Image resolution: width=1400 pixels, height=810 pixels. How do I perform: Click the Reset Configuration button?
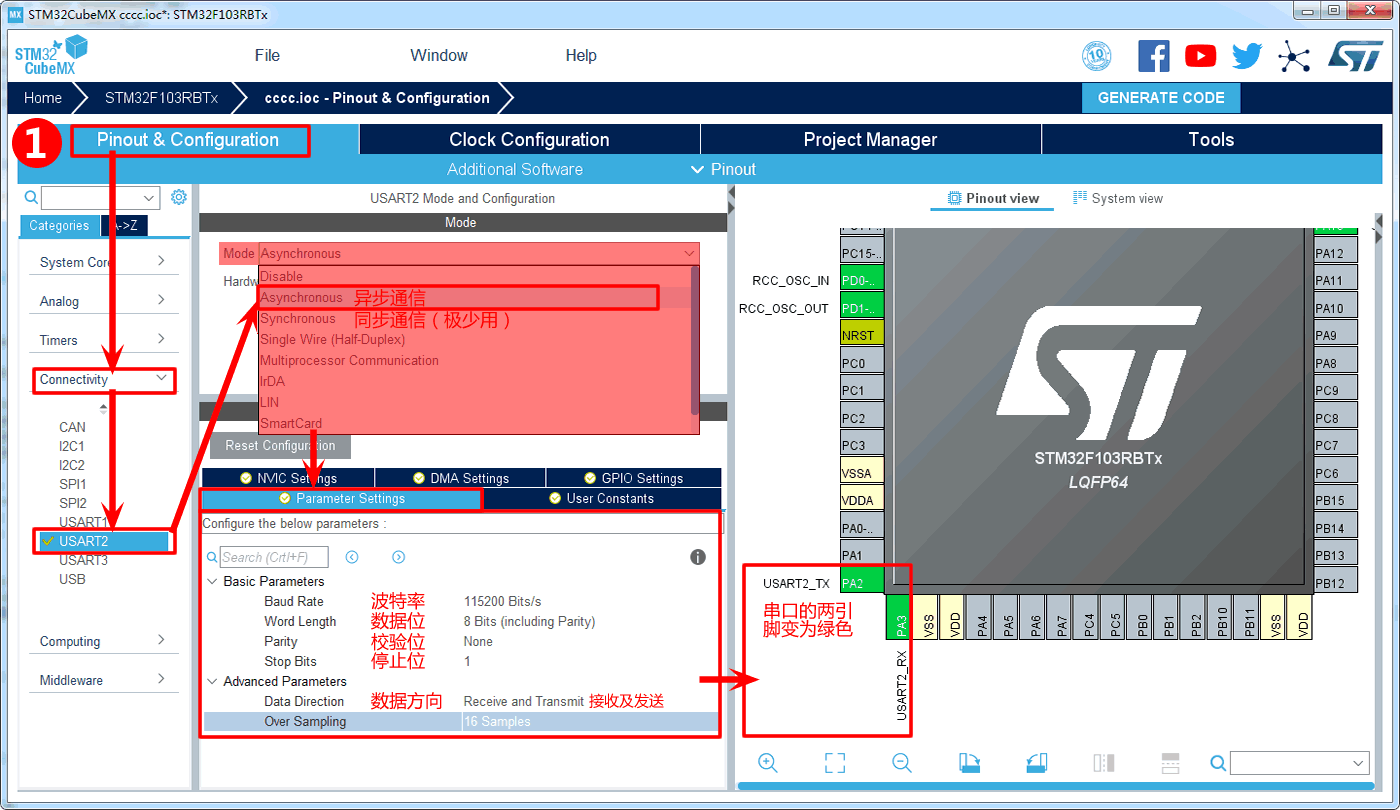click(280, 446)
